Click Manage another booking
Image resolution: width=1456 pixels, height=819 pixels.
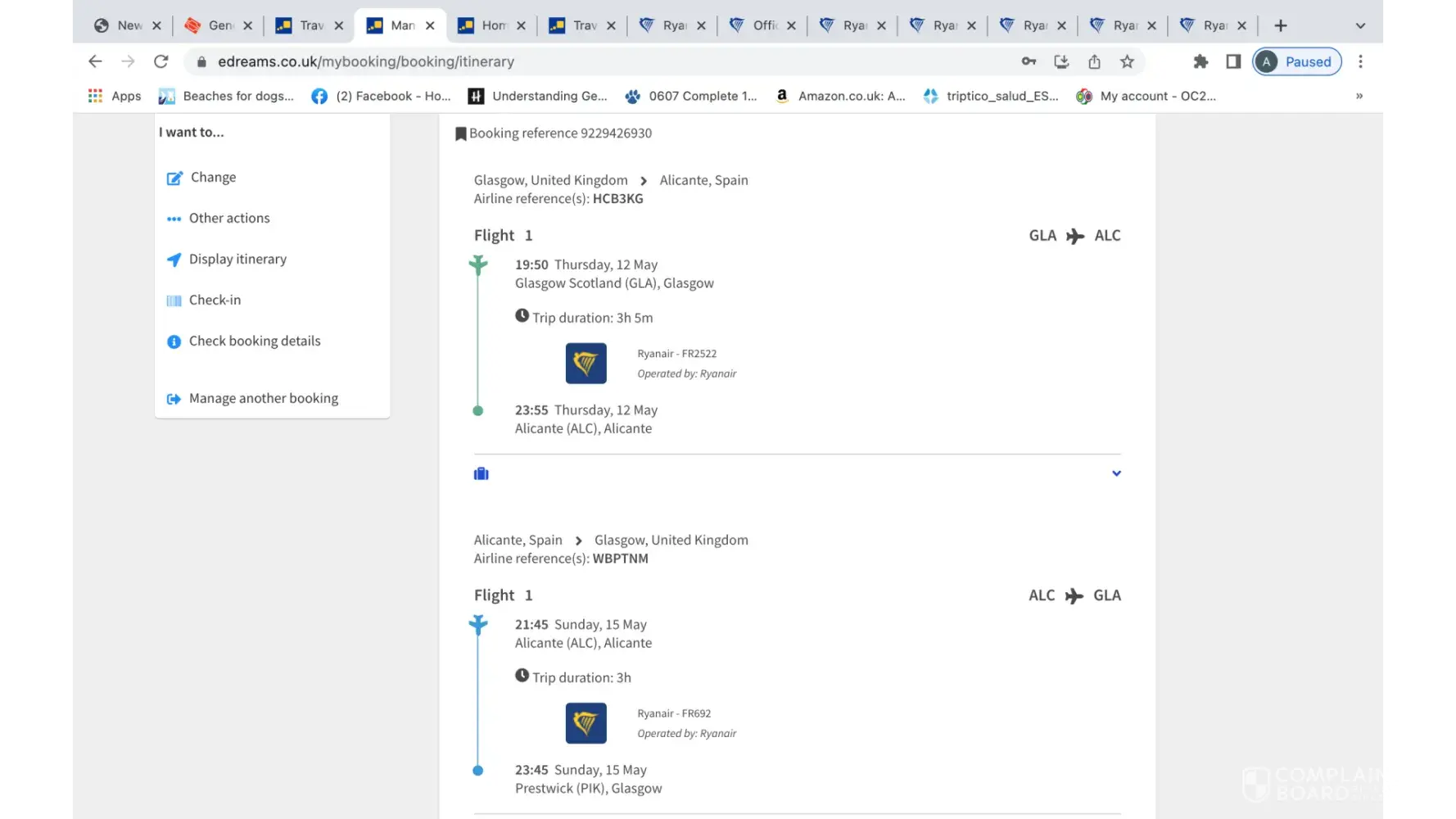[x=263, y=399]
